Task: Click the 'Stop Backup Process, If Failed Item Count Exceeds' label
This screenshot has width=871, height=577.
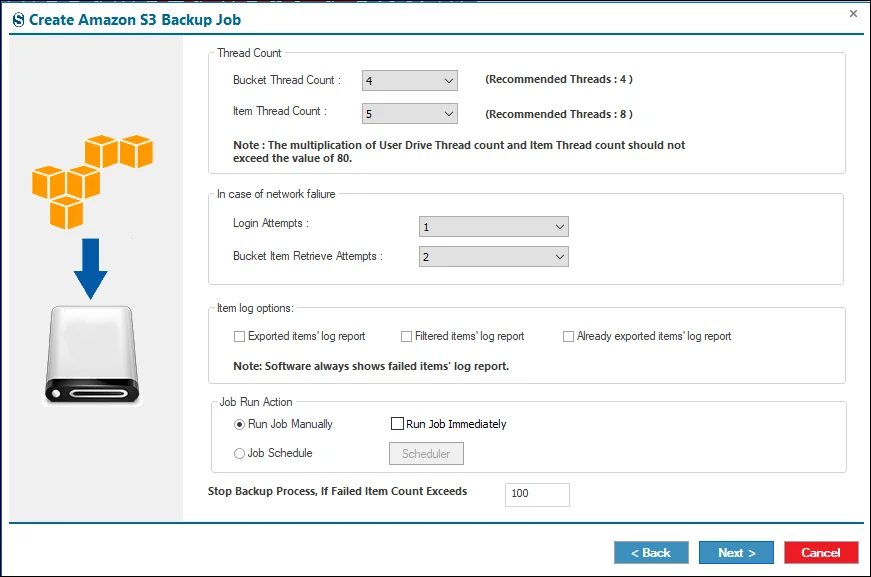Action: coord(337,491)
